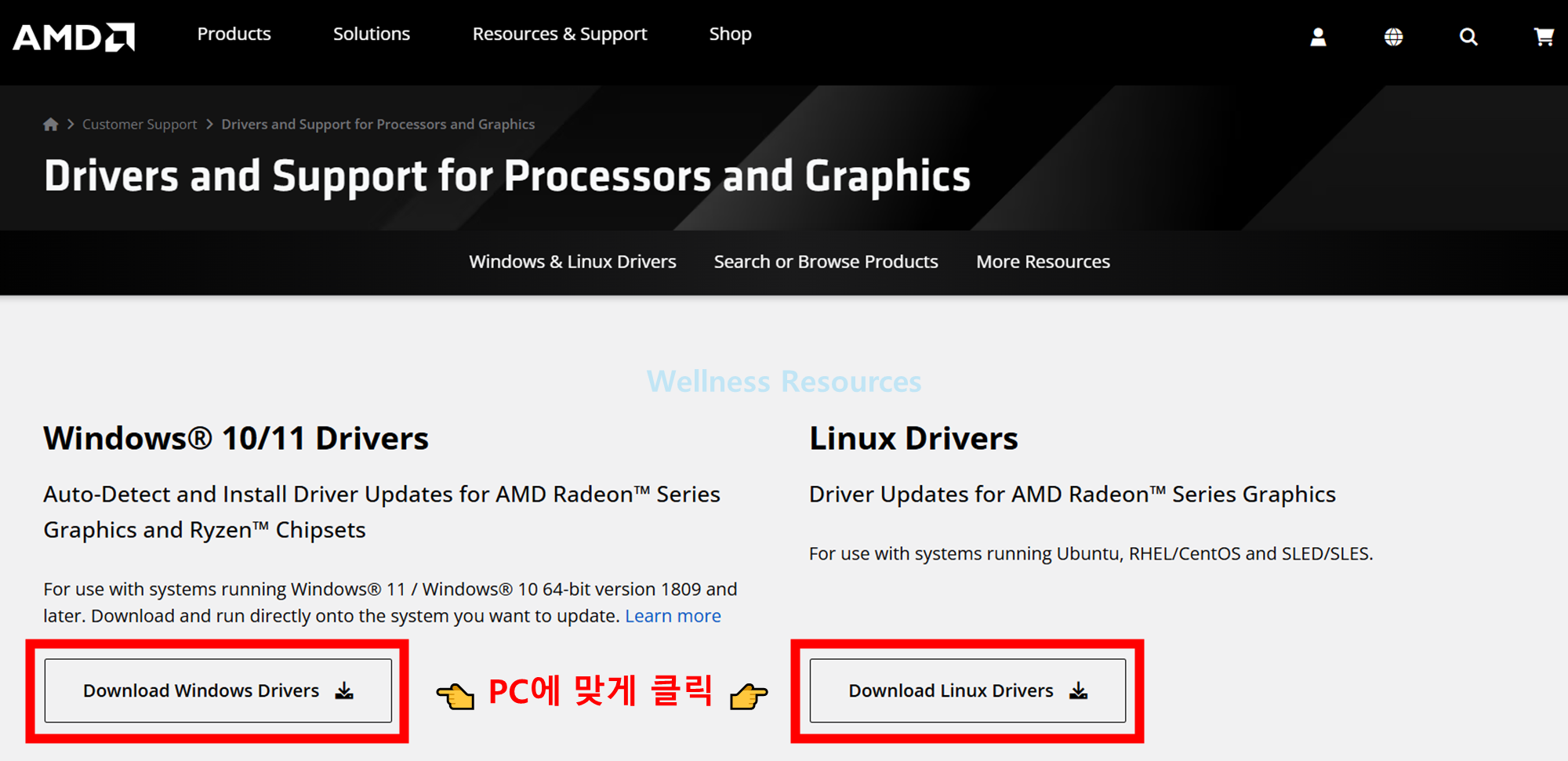
Task: Open the shopping cart icon
Action: click(x=1544, y=37)
